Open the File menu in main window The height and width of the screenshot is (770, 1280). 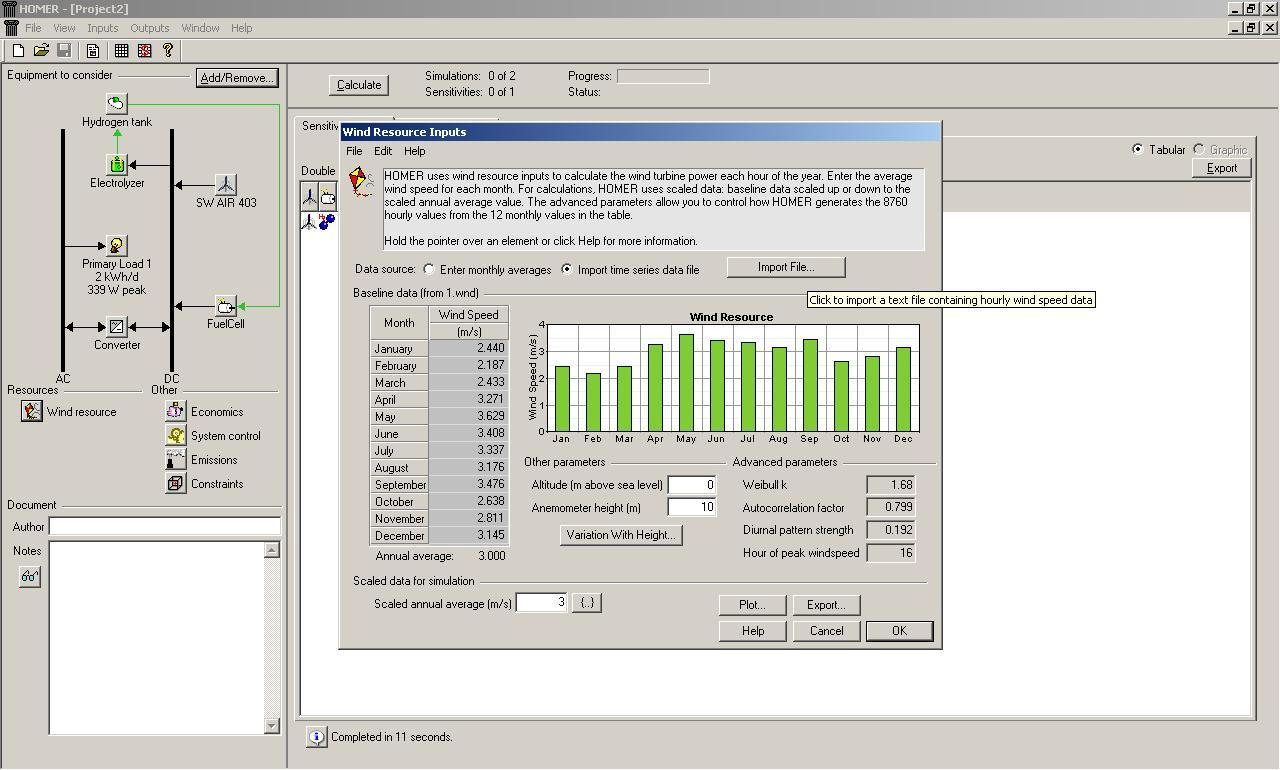click(x=33, y=28)
